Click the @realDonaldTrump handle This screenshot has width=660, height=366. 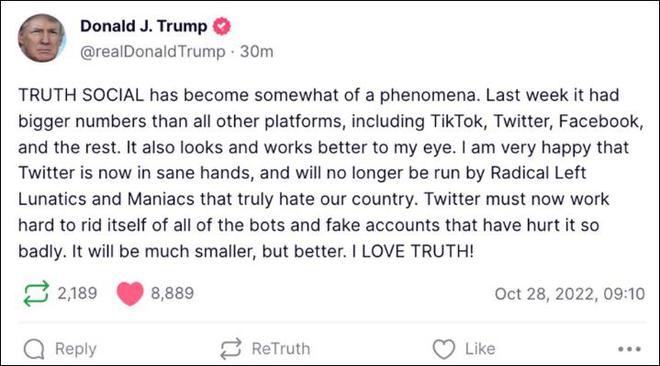click(153, 51)
